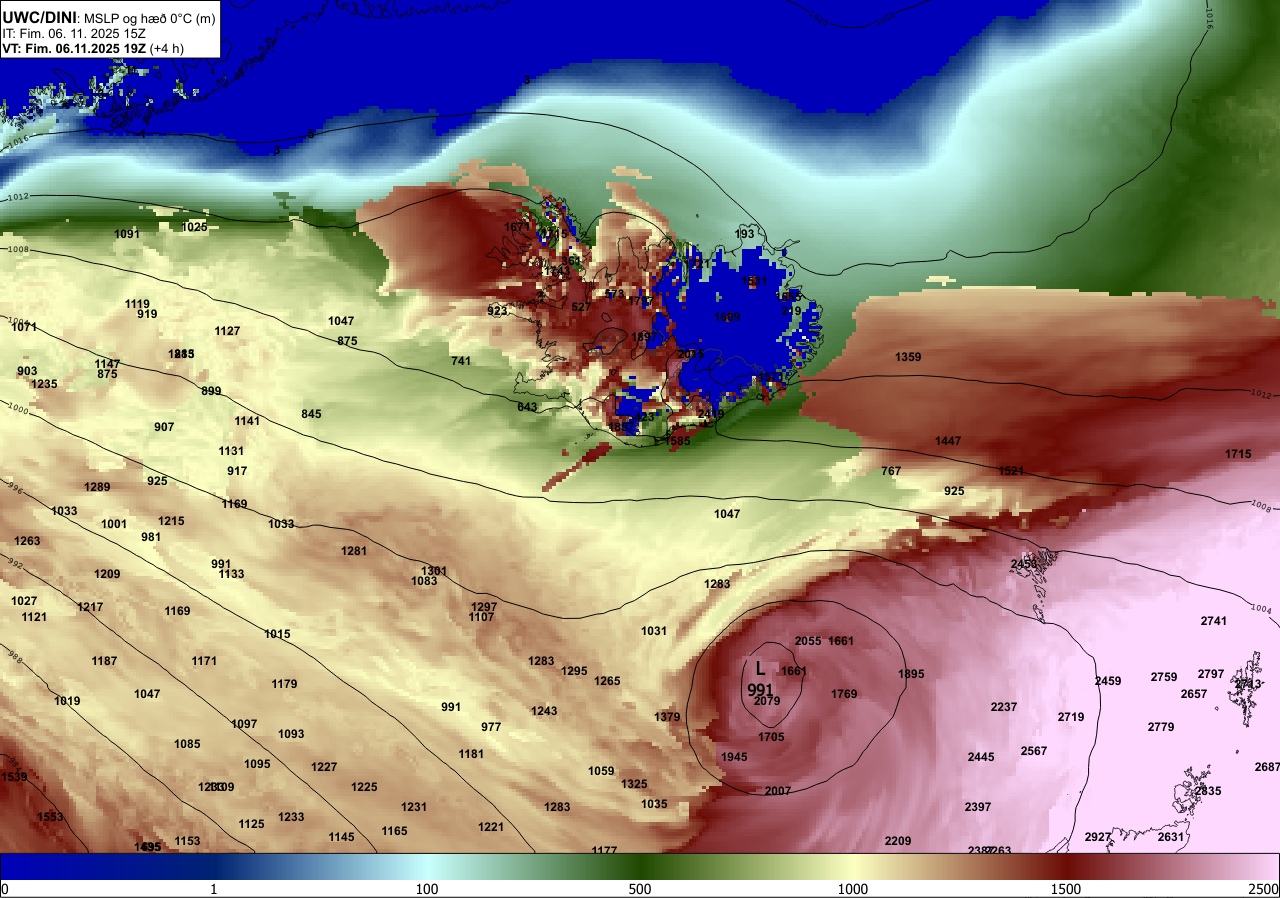
Task: Click the height value 1553
Action: [50, 817]
